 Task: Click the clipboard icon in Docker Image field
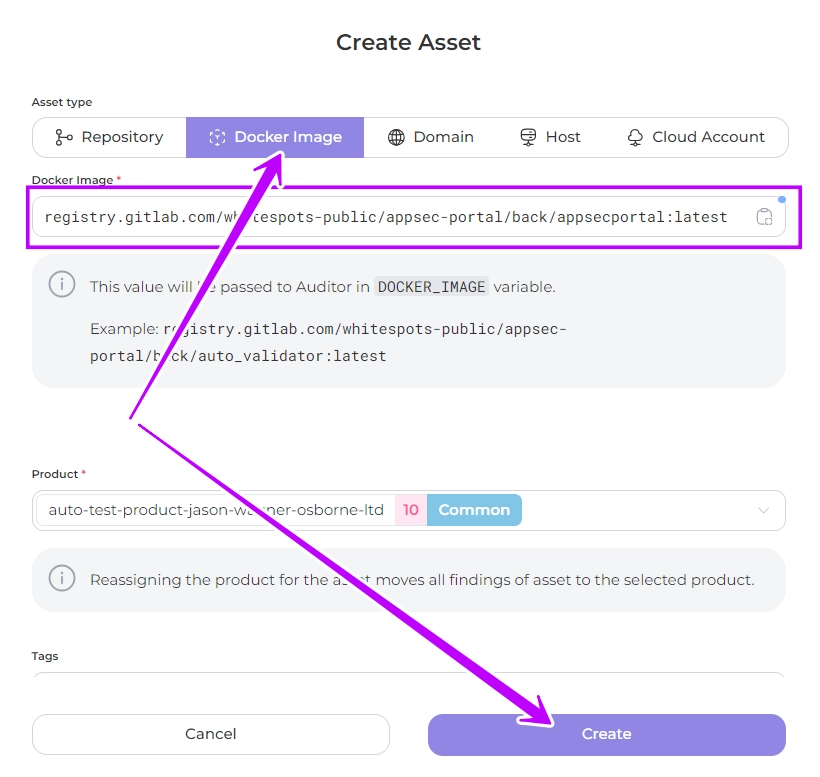pyautogui.click(x=764, y=217)
